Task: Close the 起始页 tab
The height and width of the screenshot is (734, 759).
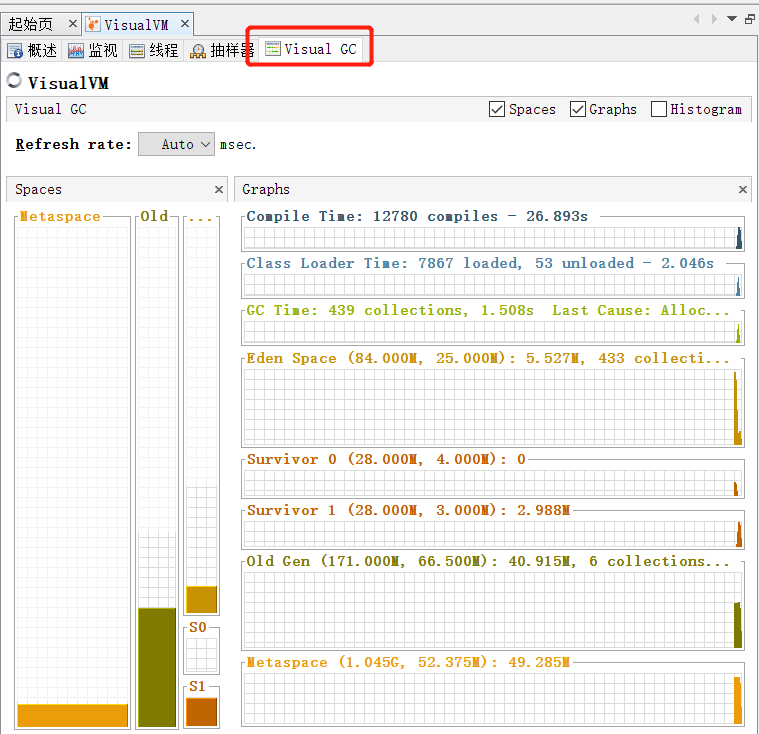Action: (73, 24)
